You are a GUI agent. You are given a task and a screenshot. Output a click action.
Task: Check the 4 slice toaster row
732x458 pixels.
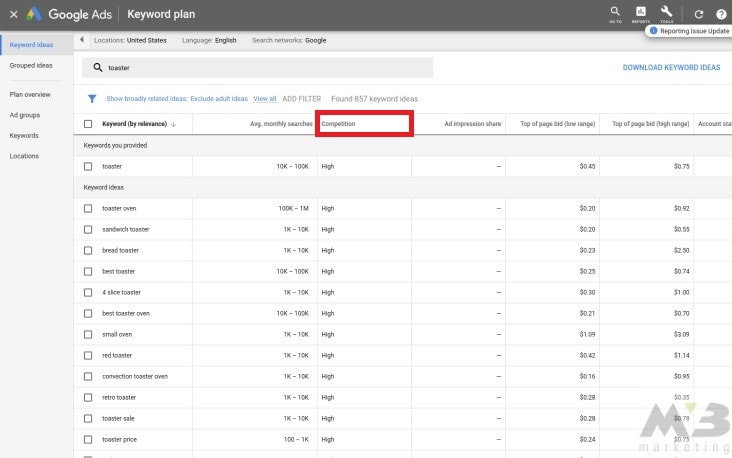(88, 292)
